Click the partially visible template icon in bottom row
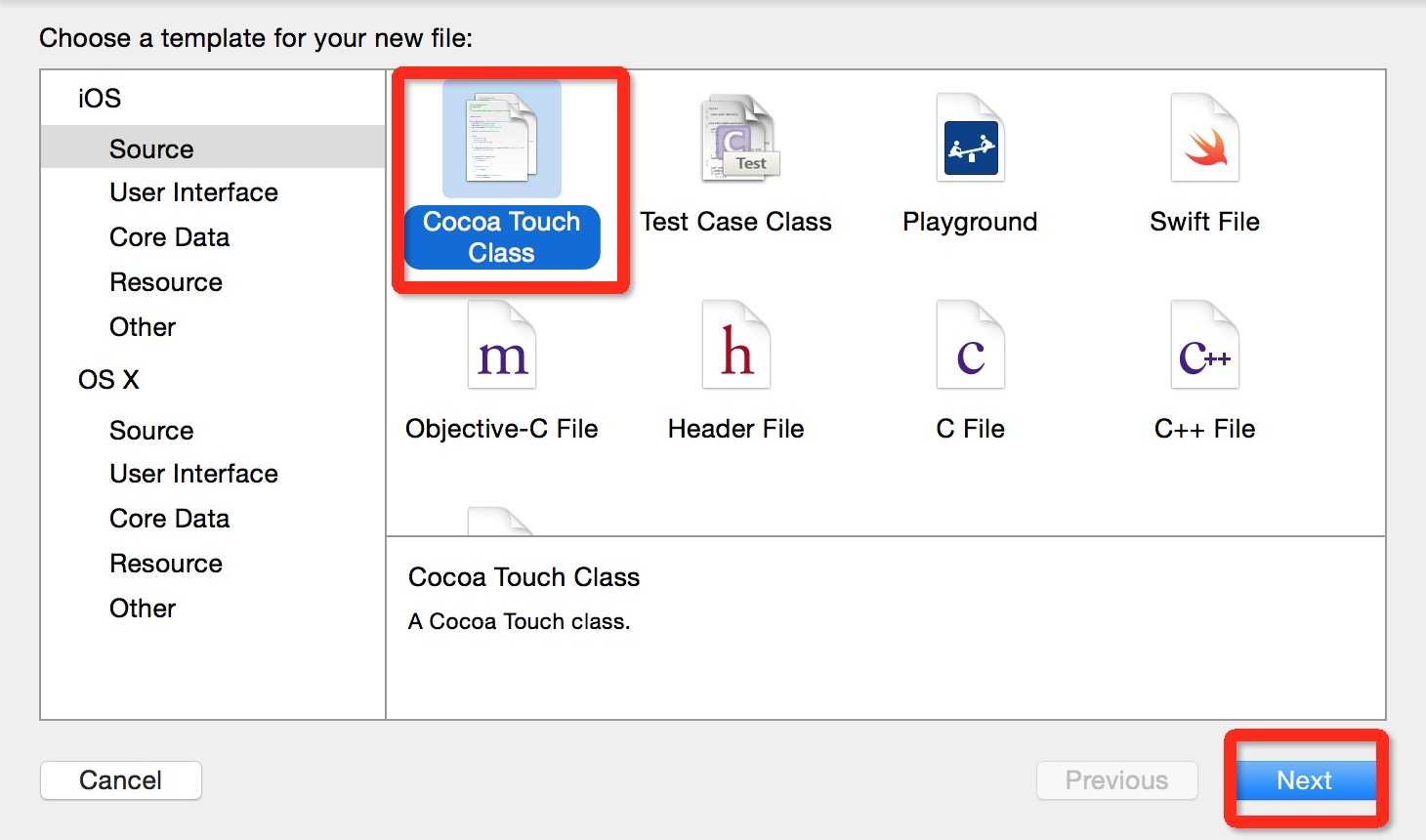The image size is (1426, 840). coord(500,523)
